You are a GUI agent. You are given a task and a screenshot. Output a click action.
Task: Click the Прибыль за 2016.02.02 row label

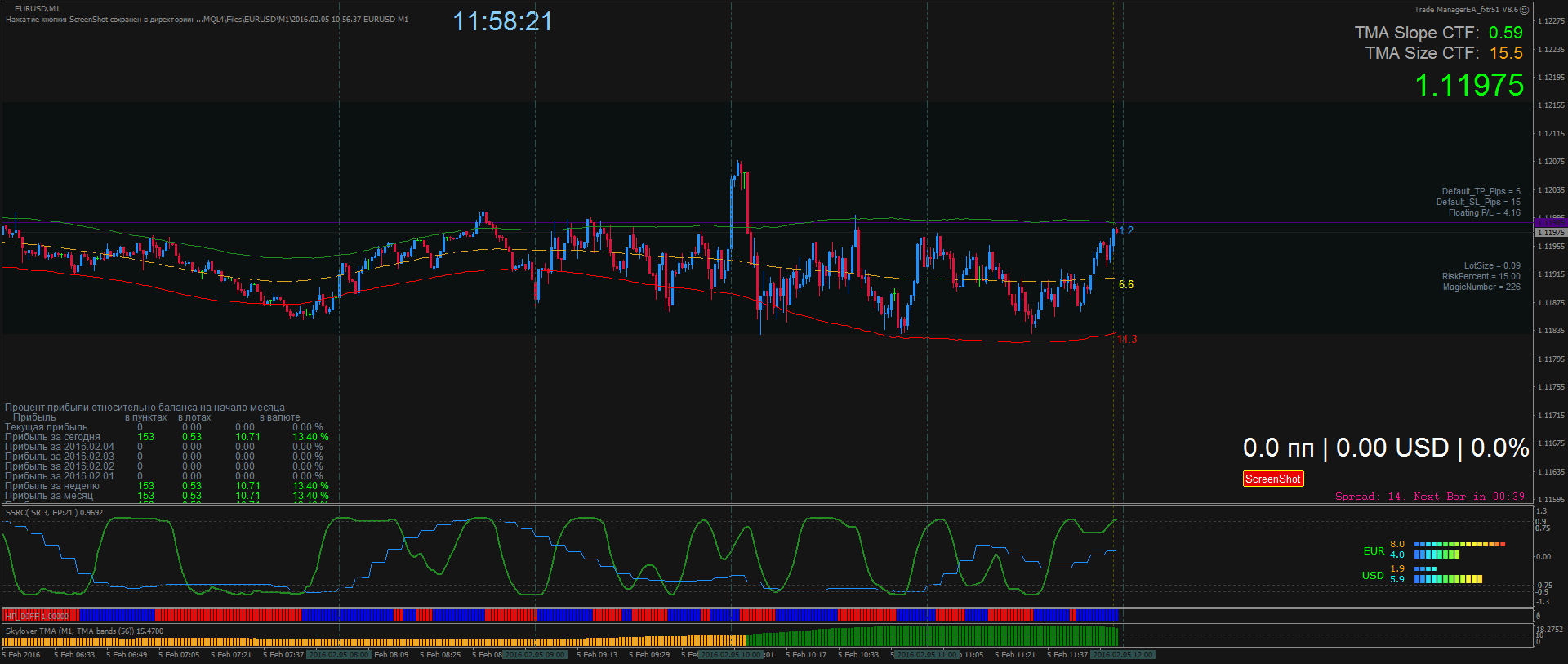tap(60, 466)
